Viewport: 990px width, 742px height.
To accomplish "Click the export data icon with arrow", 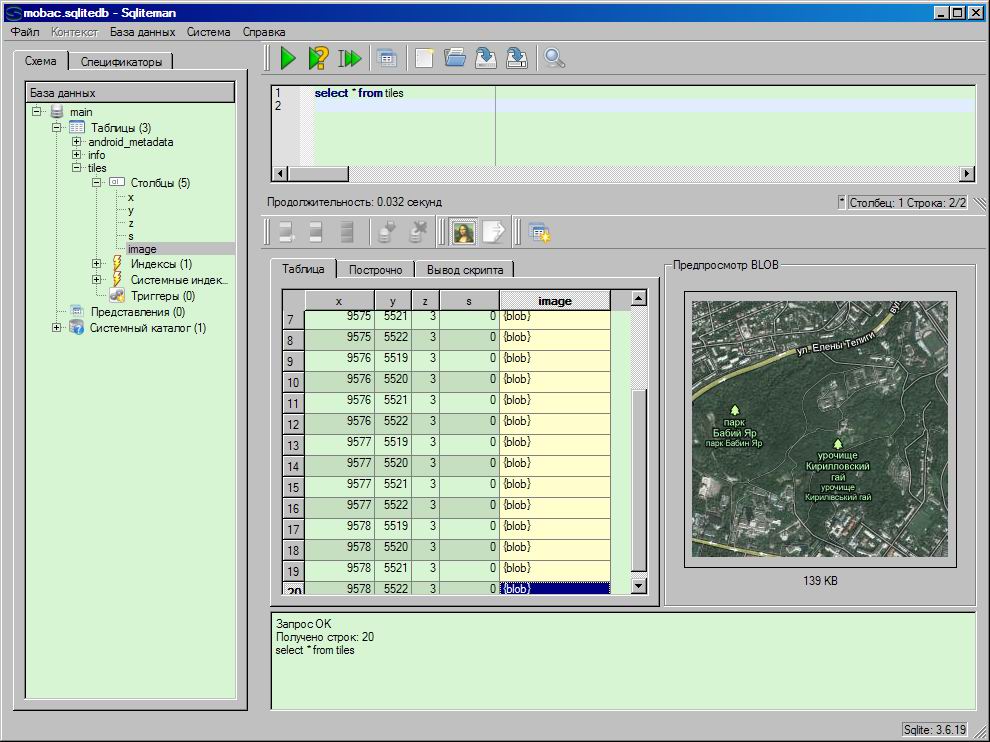I will coord(494,232).
